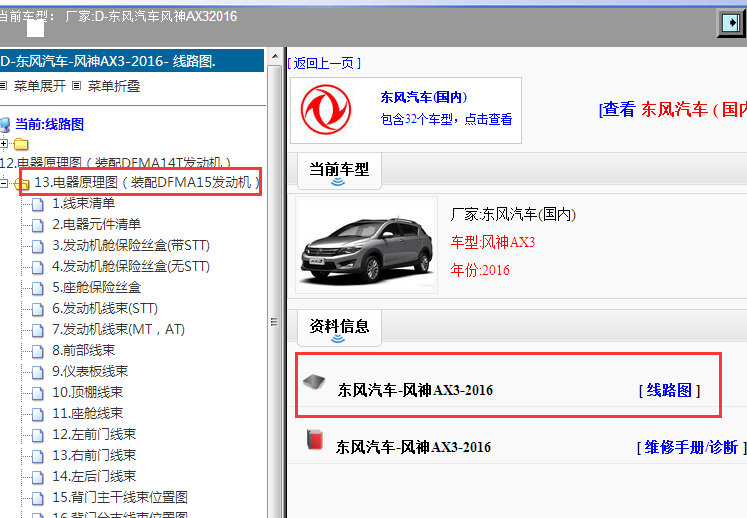Open 6.发动机线束(STT)
The height and width of the screenshot is (518, 747).
[105, 308]
